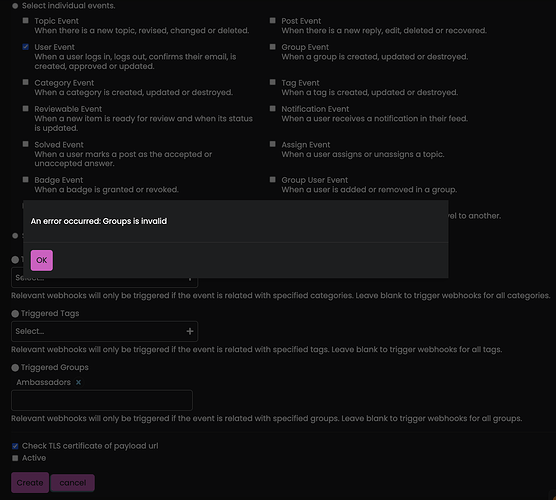
Task: Toggle the Active checkbox
Action: (x=15, y=458)
